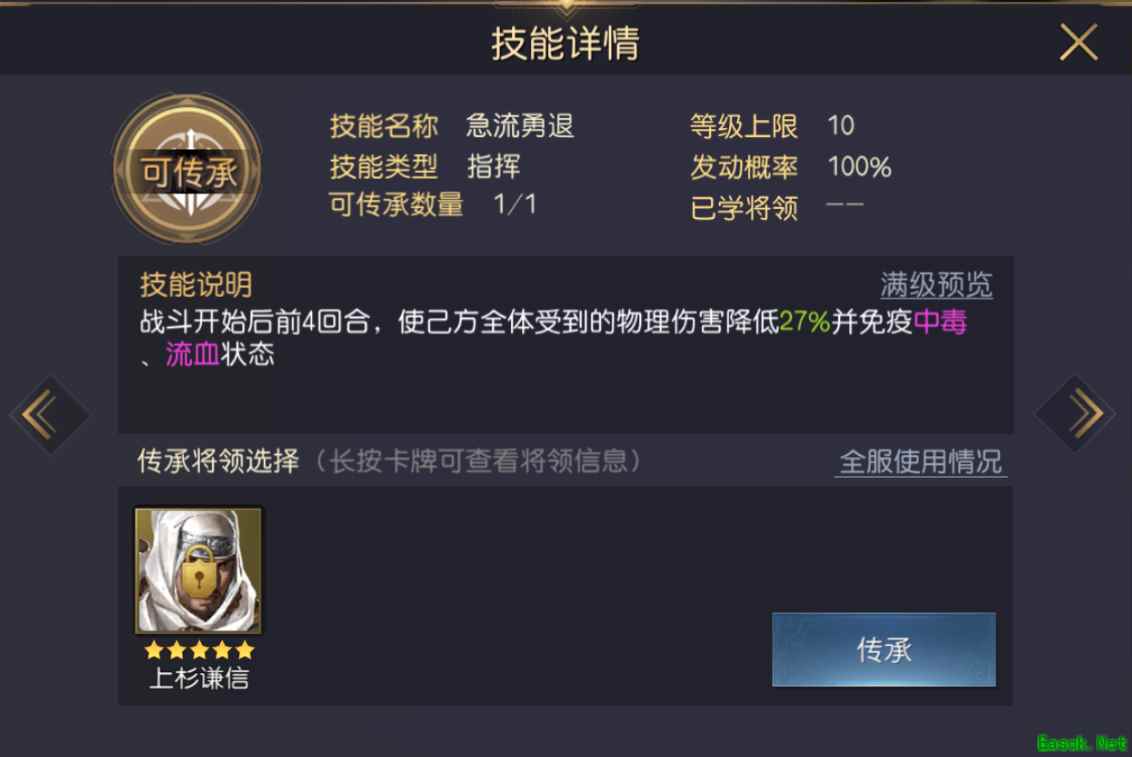Go to next skill with right arrow
1132x757 pixels.
tap(1077, 413)
